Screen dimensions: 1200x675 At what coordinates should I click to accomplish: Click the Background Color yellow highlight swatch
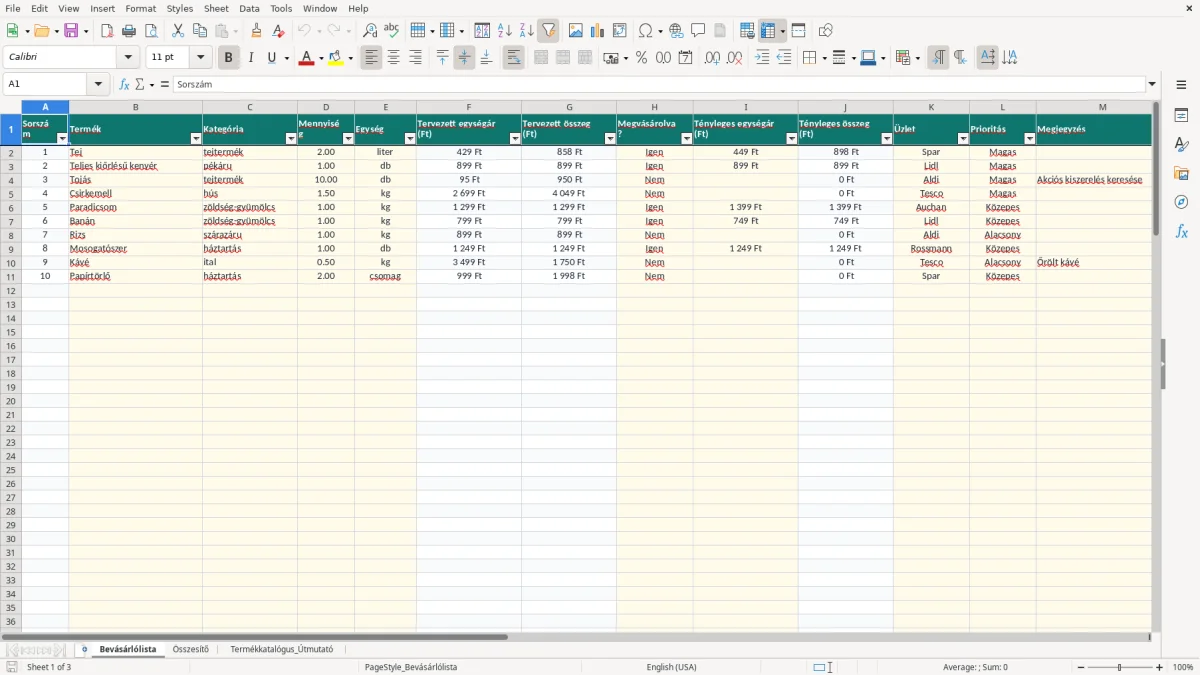[335, 59]
